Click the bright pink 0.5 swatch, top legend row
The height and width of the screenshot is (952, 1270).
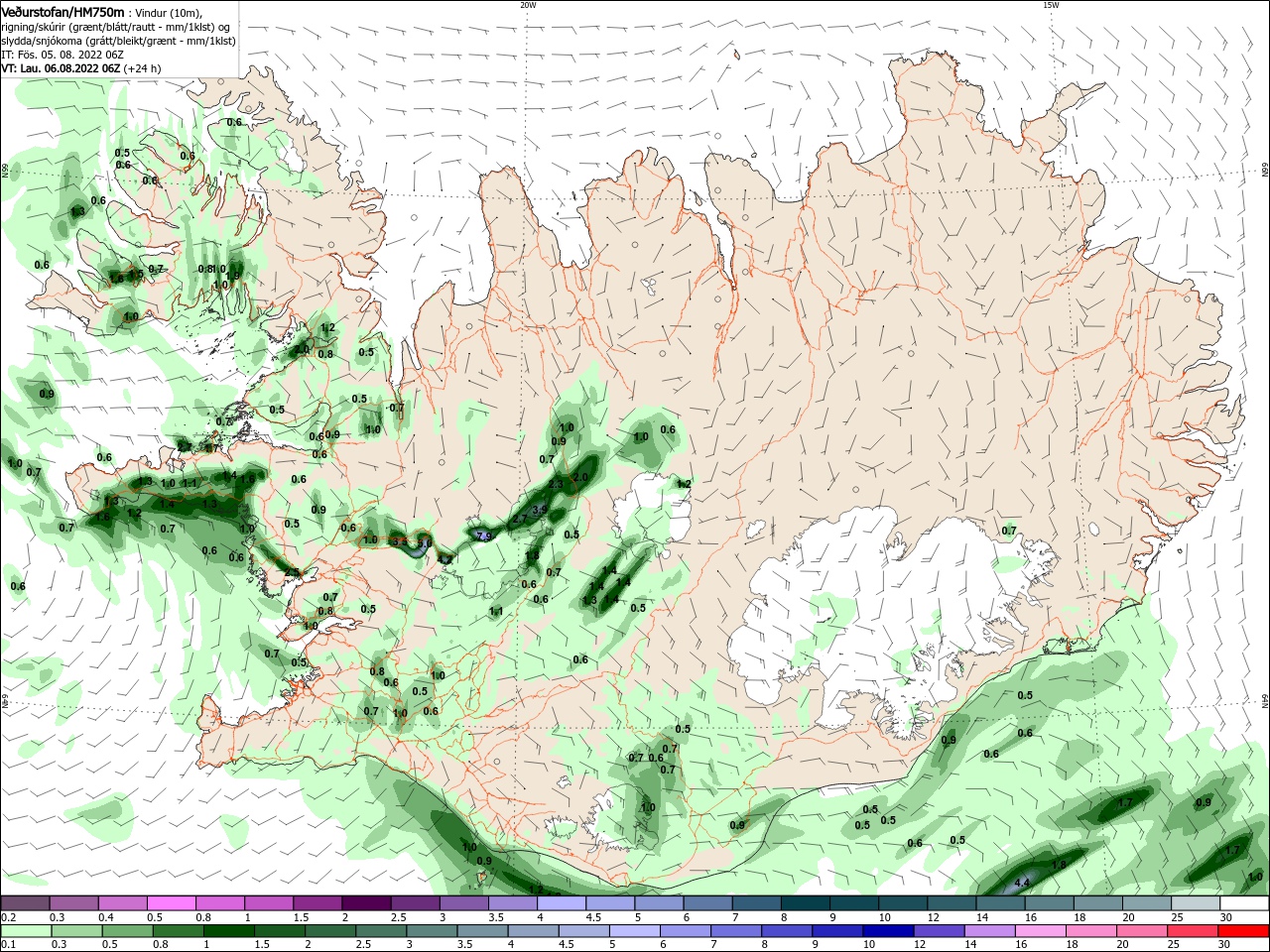pyautogui.click(x=172, y=903)
